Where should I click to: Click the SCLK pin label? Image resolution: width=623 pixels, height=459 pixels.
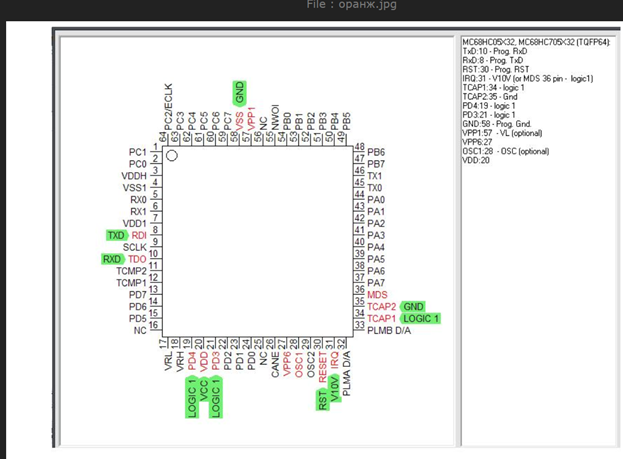[135, 247]
